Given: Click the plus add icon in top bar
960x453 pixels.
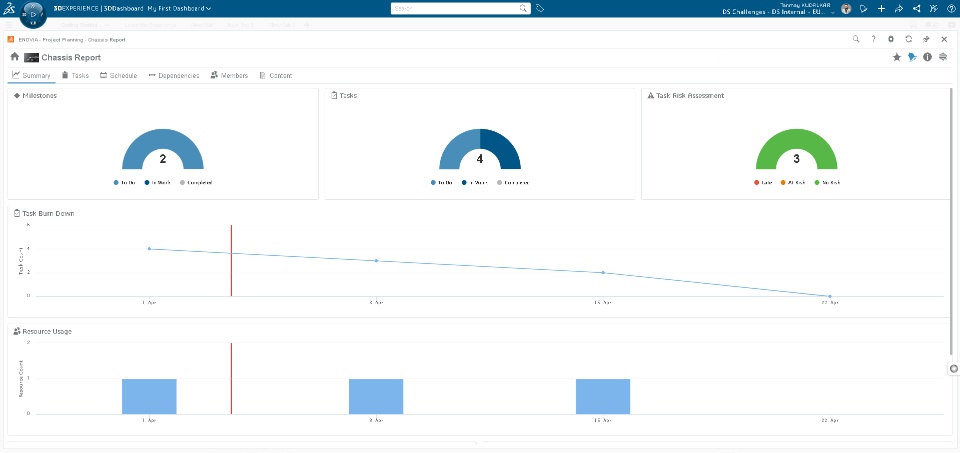Looking at the screenshot, I should tap(881, 9).
